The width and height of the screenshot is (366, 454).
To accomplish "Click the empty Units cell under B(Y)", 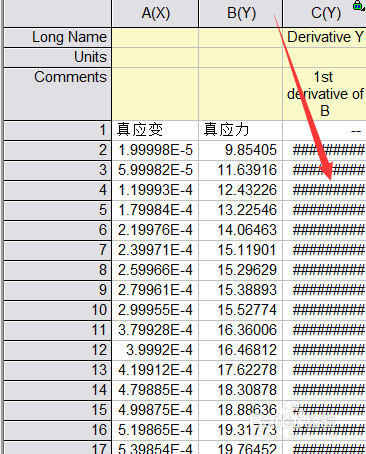I will click(241, 57).
